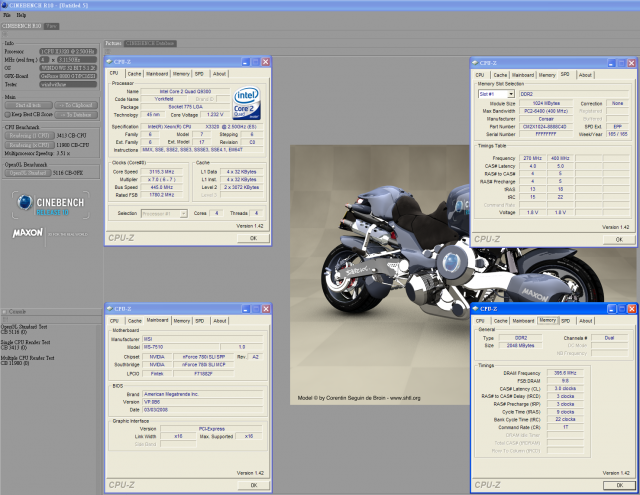640x495 pixels.
Task: Click the PC2-6400 Max Bandwidth value
Action: tap(546, 111)
